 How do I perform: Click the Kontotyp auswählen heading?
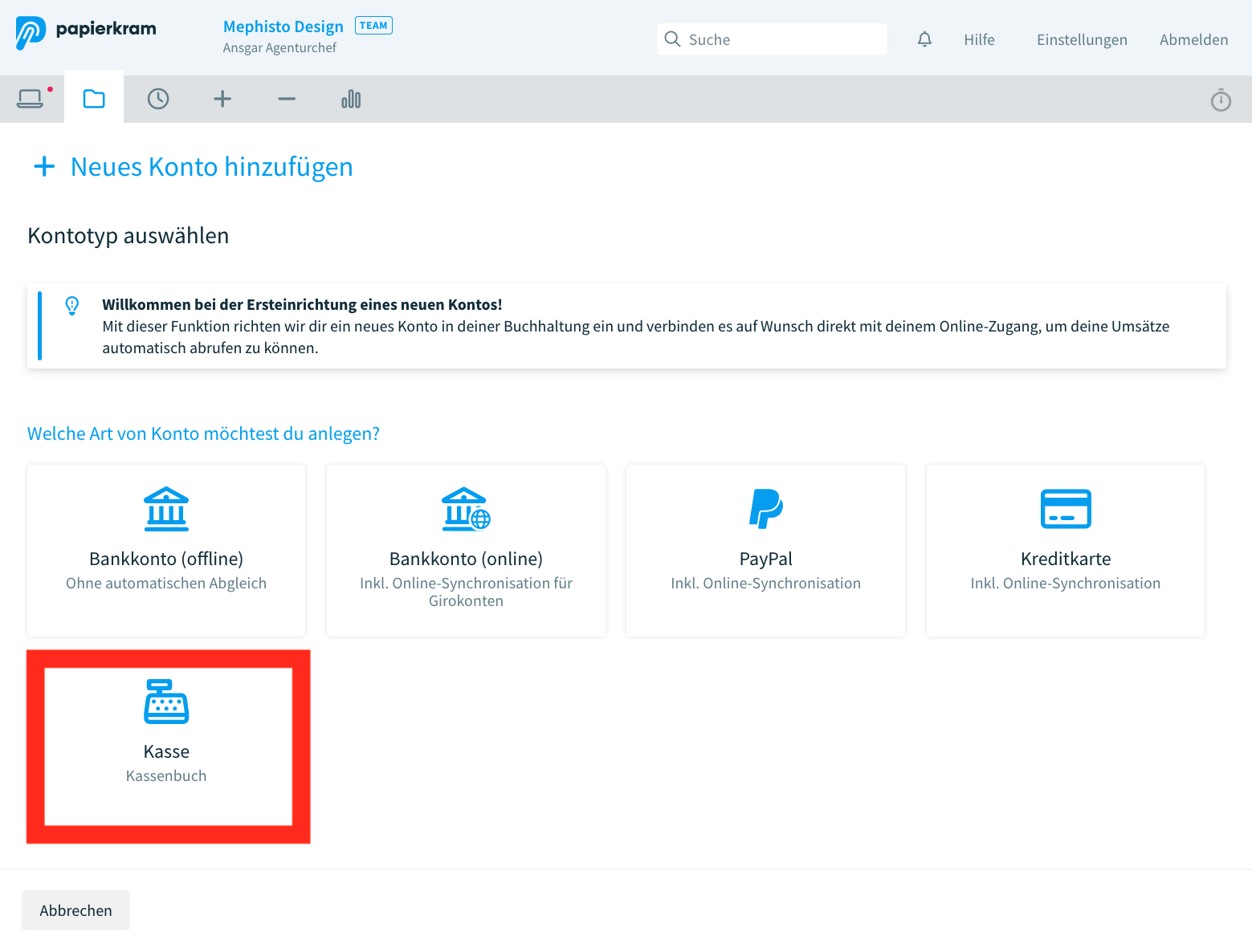(x=128, y=236)
